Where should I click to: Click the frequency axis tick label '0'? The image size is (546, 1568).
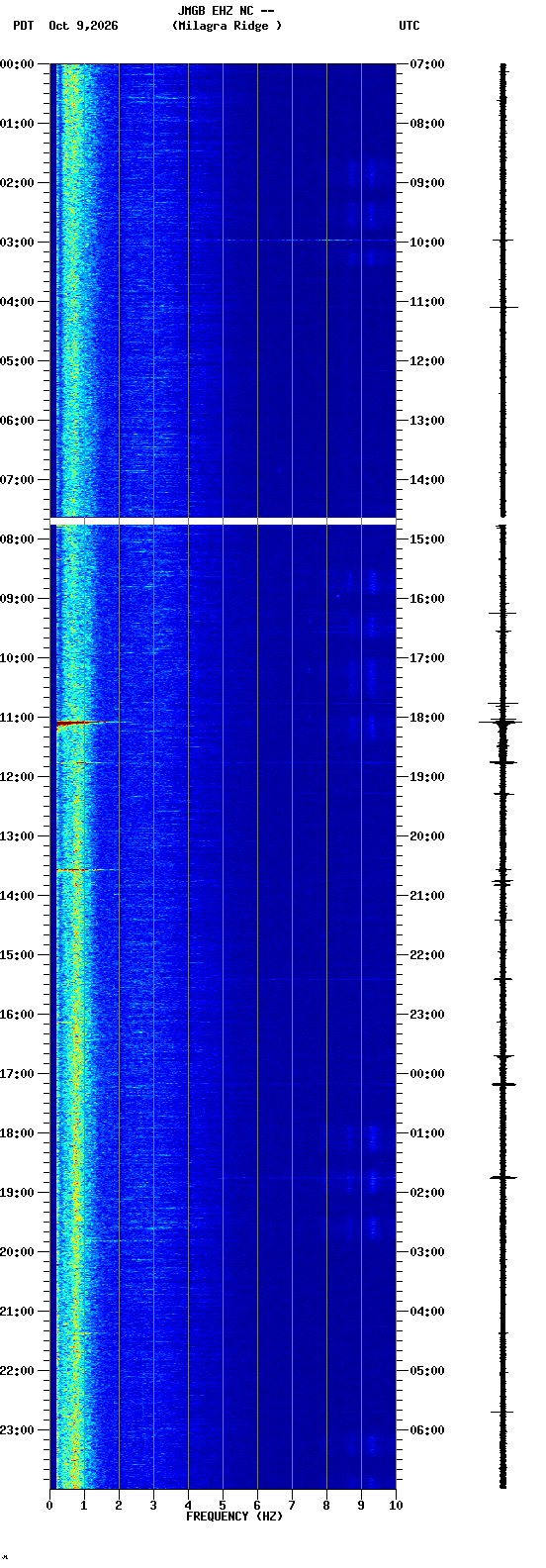pyautogui.click(x=49, y=1506)
